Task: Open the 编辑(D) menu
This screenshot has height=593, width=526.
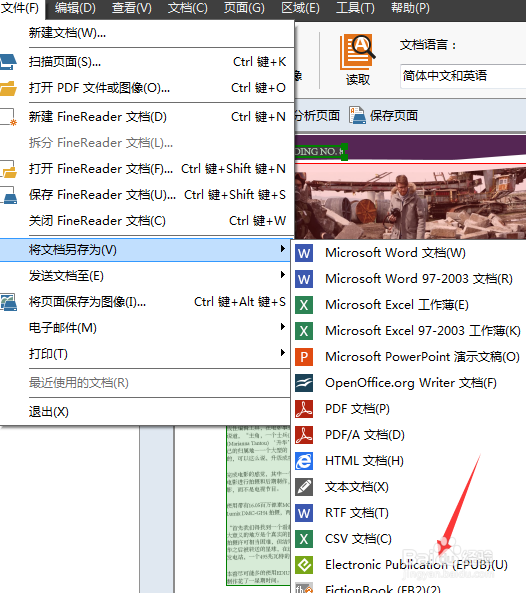Action: [75, 8]
